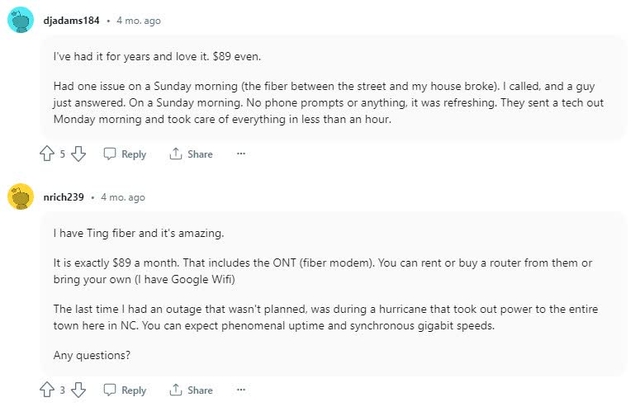Image resolution: width=640 pixels, height=407 pixels.
Task: Open more options on nrich239's comment
Action: coord(241,390)
